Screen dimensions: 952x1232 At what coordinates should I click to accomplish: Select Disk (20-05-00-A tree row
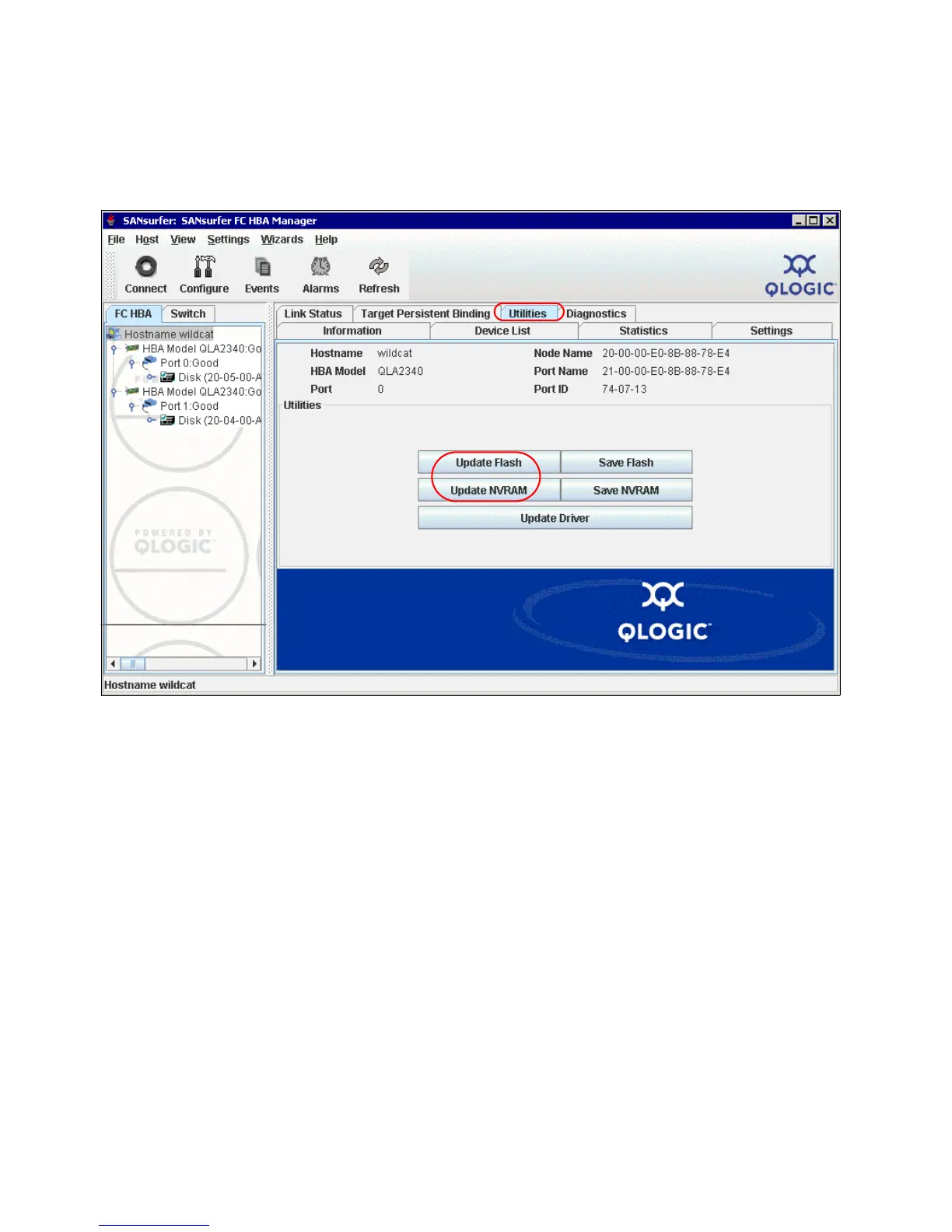pos(219,377)
